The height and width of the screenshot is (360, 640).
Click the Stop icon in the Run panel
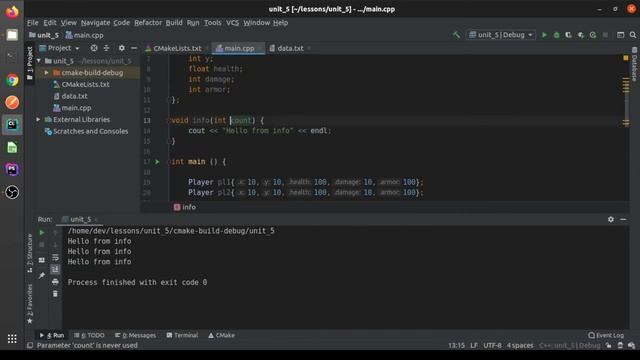tap(42, 245)
